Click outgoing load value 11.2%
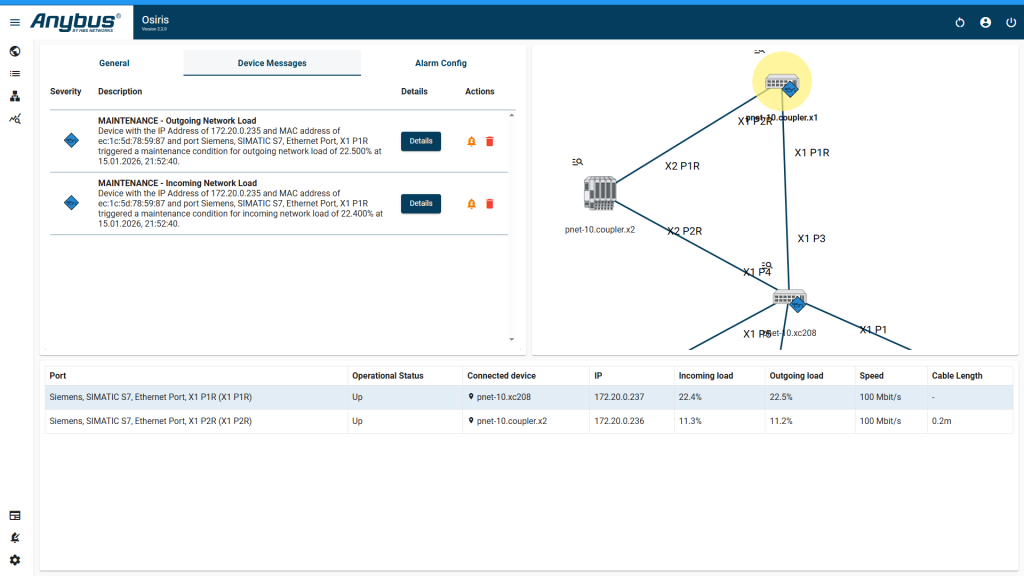1024x576 pixels. point(780,421)
